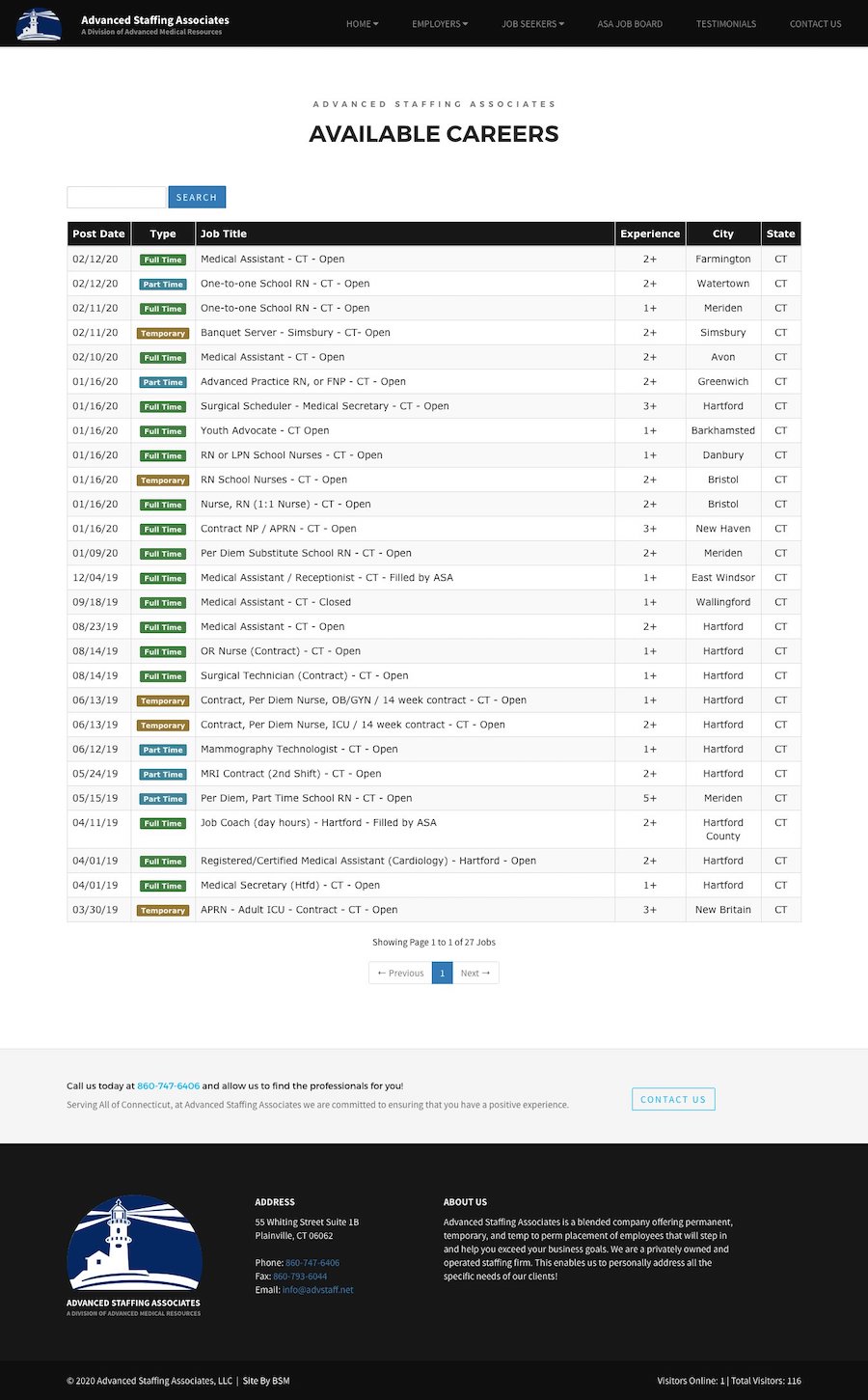This screenshot has width=868, height=1400.
Task: Click East Windsor city cell
Action: (x=723, y=578)
